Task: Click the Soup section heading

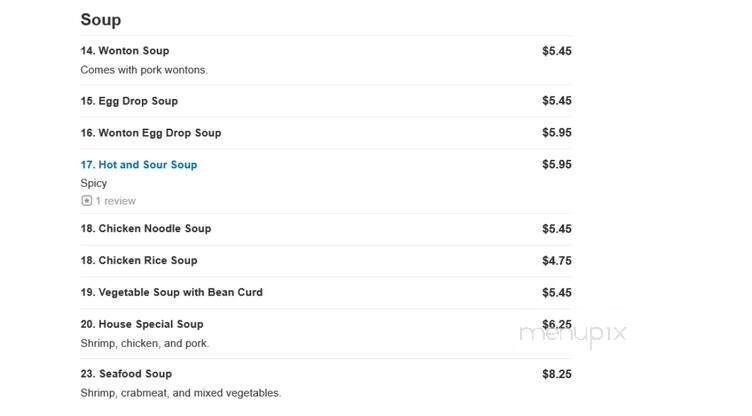Action: tap(101, 20)
